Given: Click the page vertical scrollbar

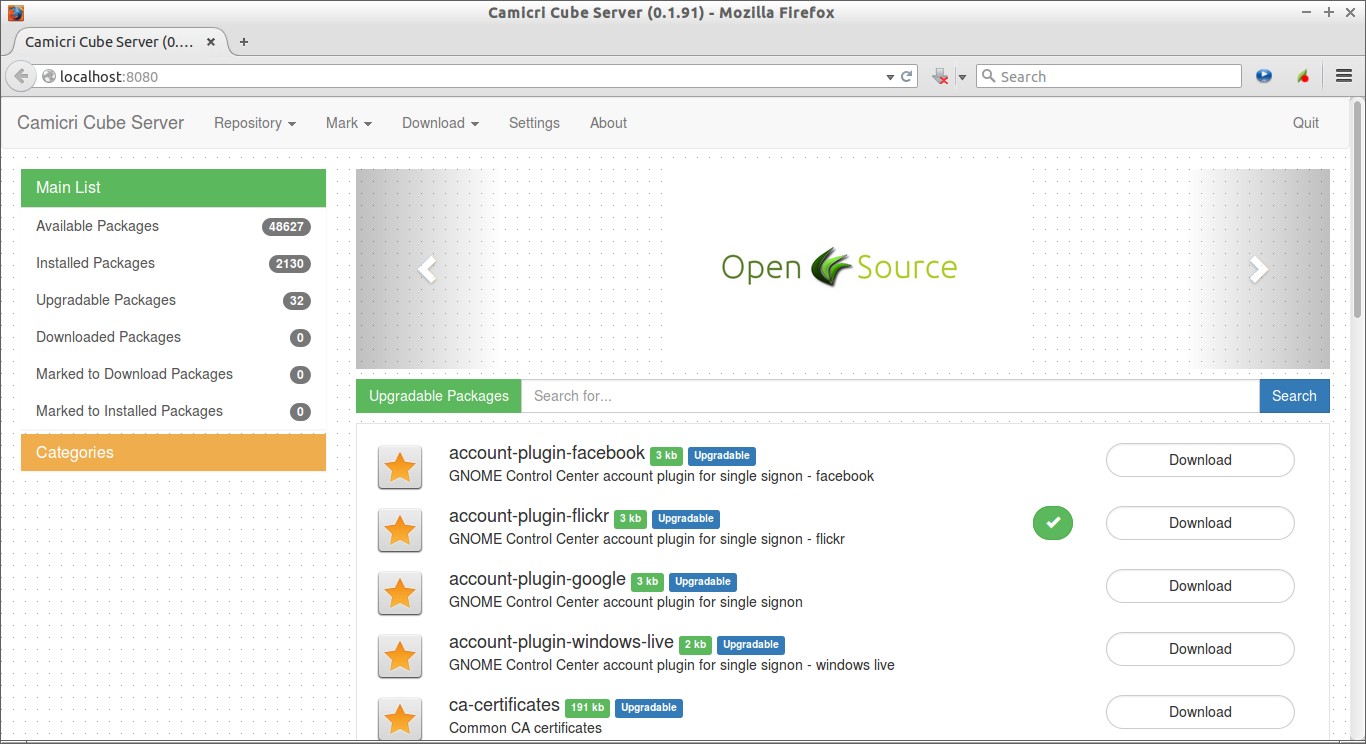Looking at the screenshot, I should point(1357,210).
